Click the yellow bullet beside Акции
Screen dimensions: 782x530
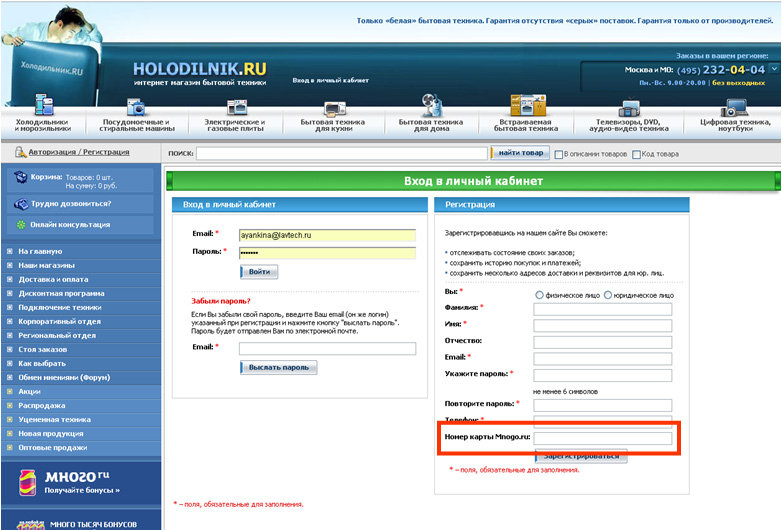point(9,391)
